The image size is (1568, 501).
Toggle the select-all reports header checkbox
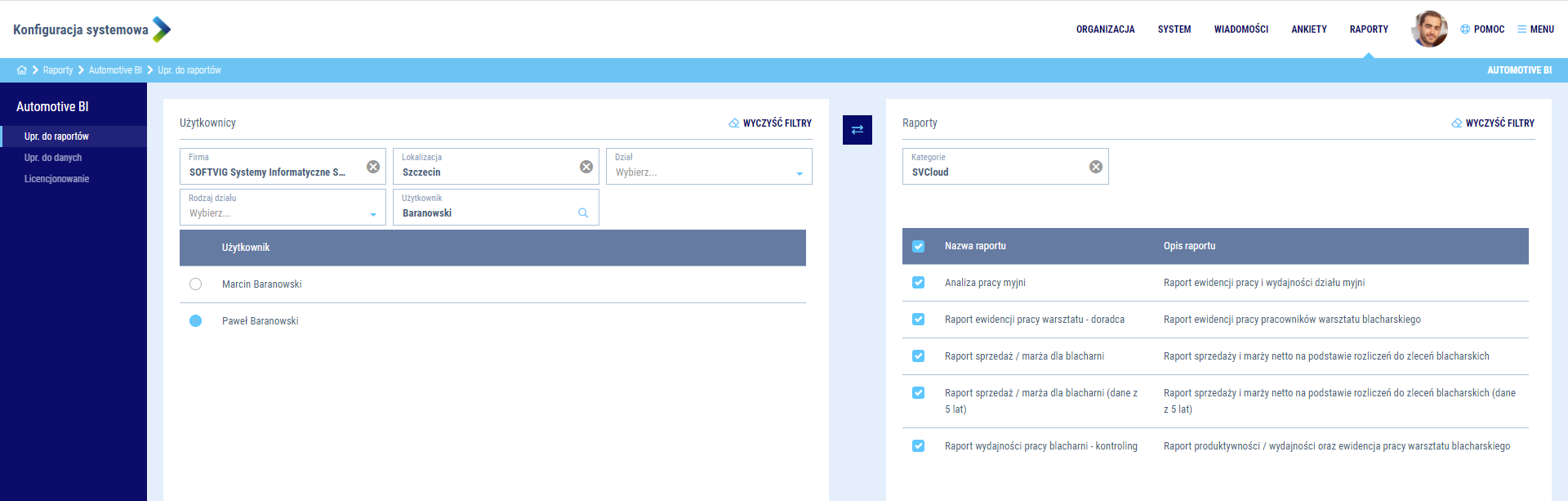(x=918, y=246)
